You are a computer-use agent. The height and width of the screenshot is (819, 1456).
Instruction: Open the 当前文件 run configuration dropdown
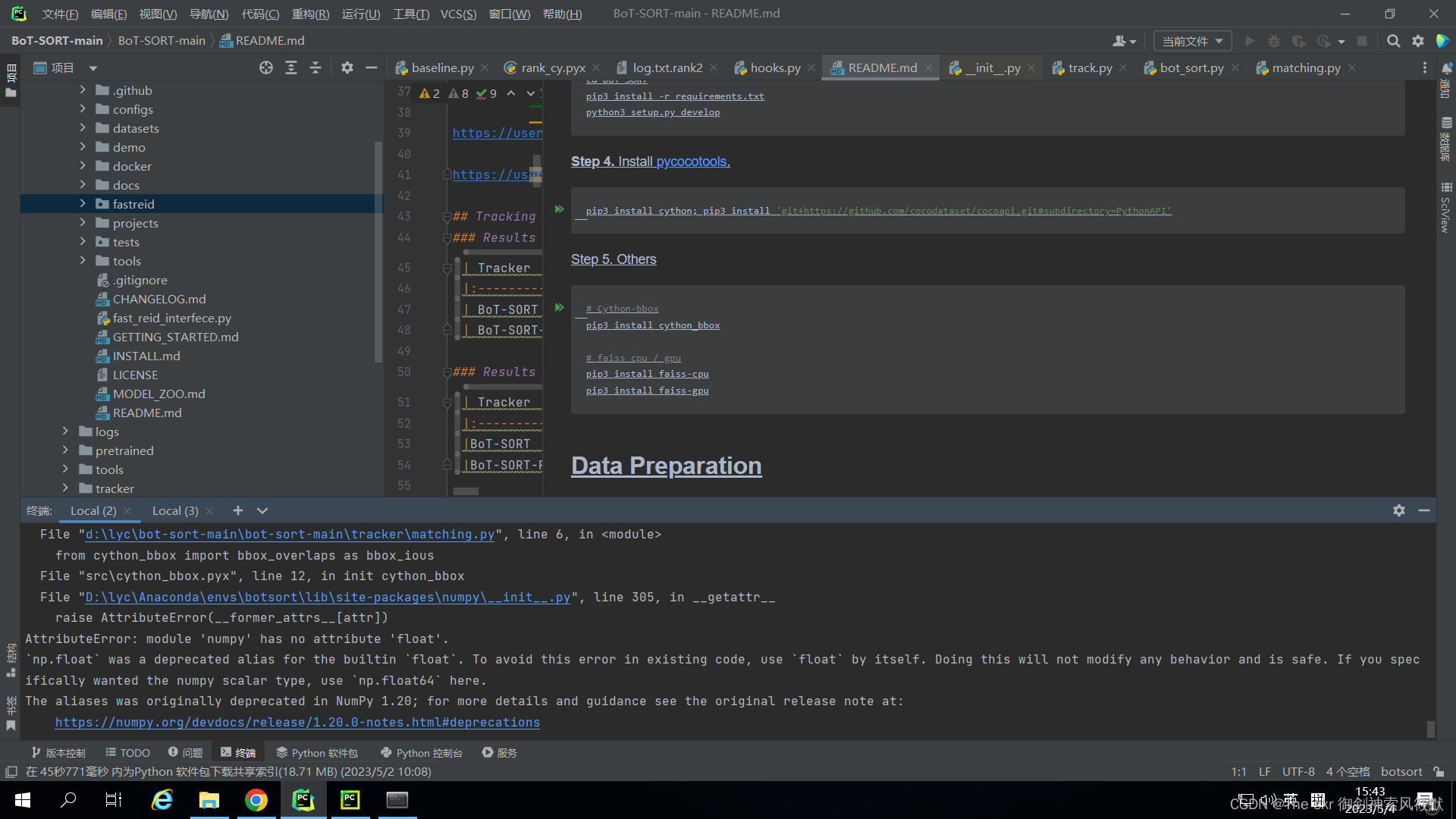1192,41
